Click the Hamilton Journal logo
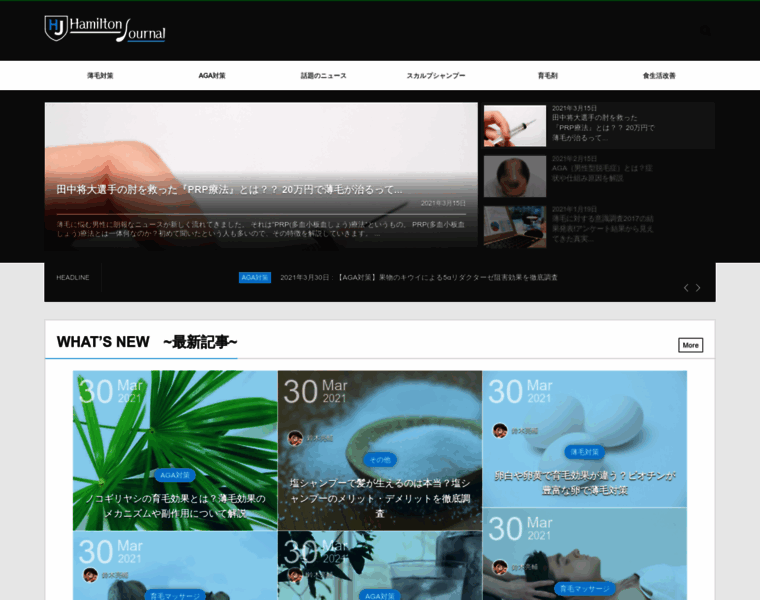 click(x=105, y=29)
